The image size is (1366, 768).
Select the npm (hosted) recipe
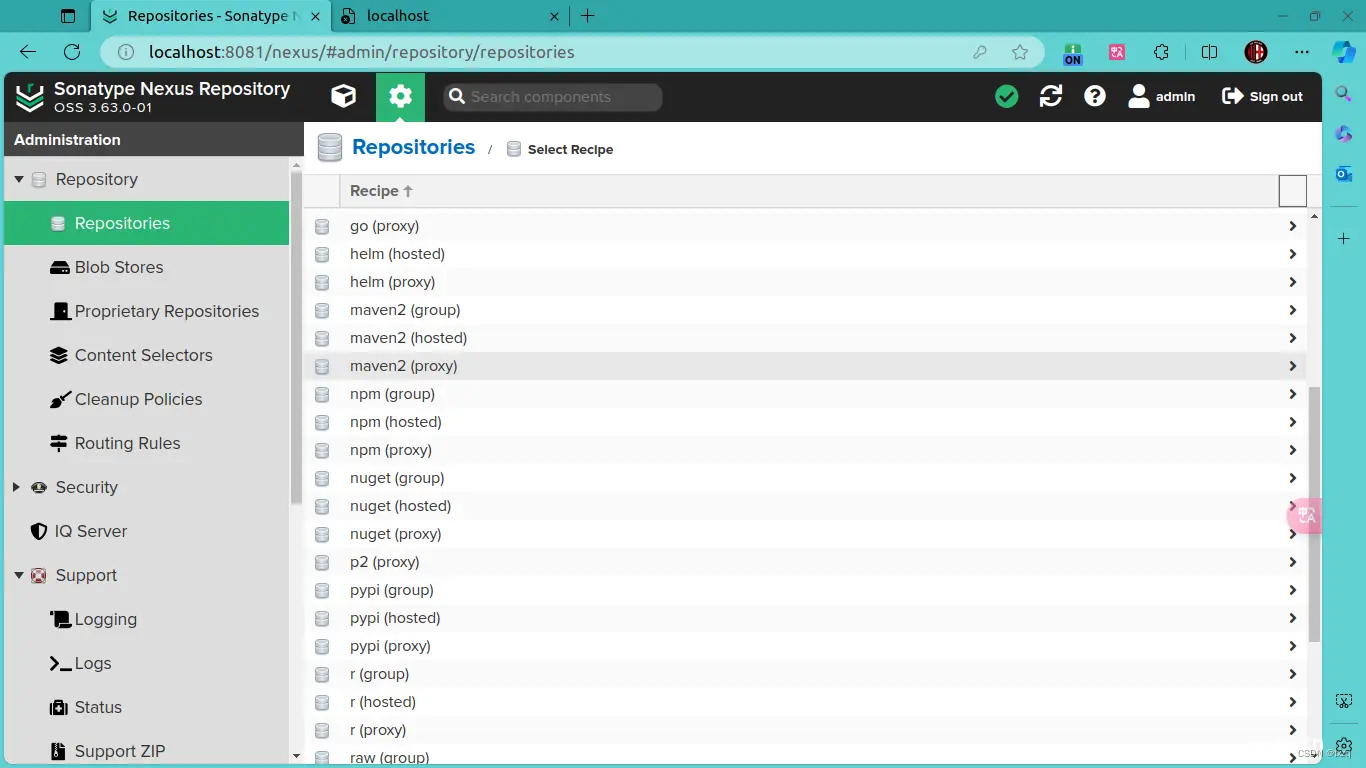(805, 422)
